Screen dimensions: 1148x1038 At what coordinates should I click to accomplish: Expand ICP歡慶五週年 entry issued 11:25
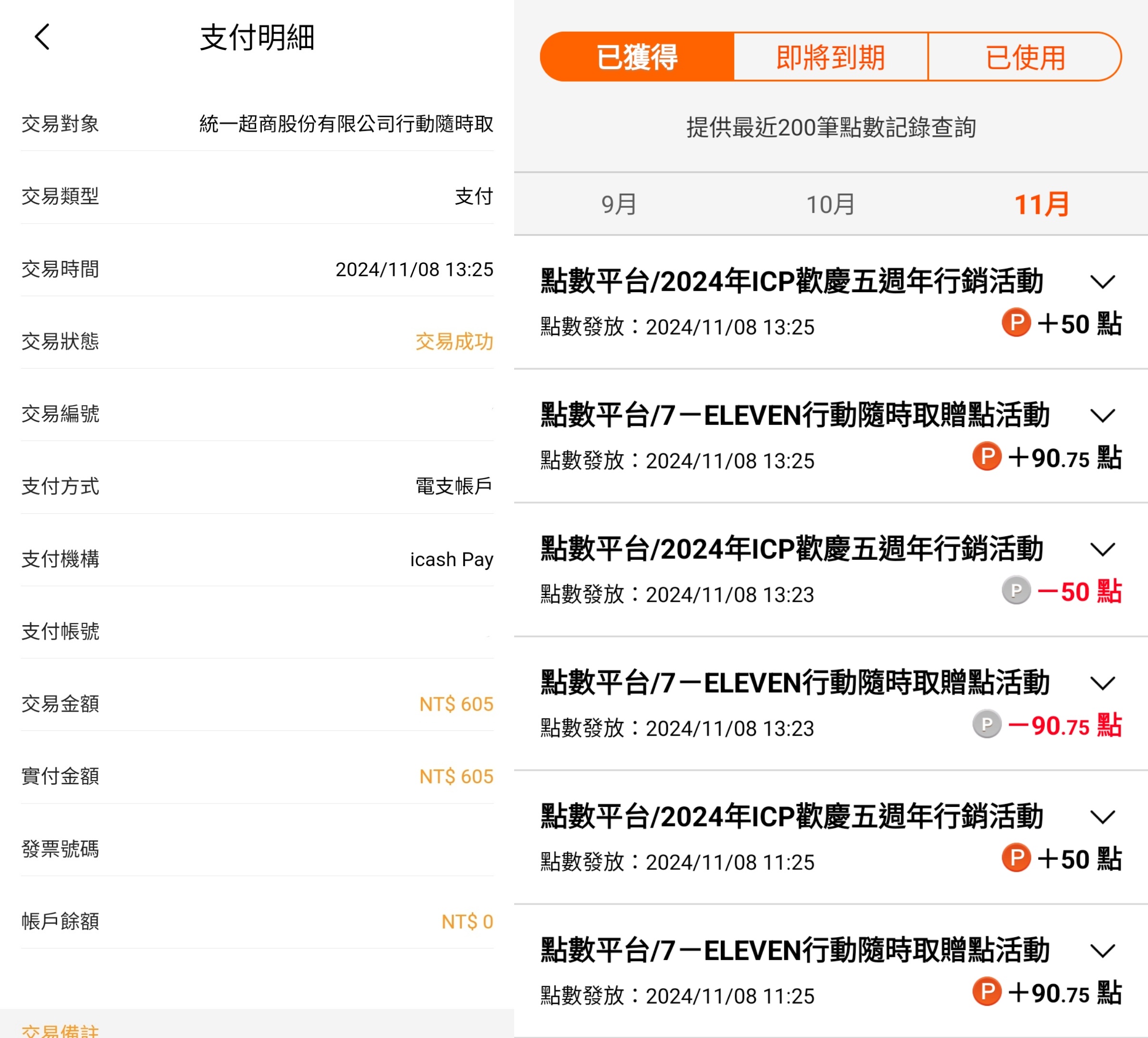coord(1102,817)
